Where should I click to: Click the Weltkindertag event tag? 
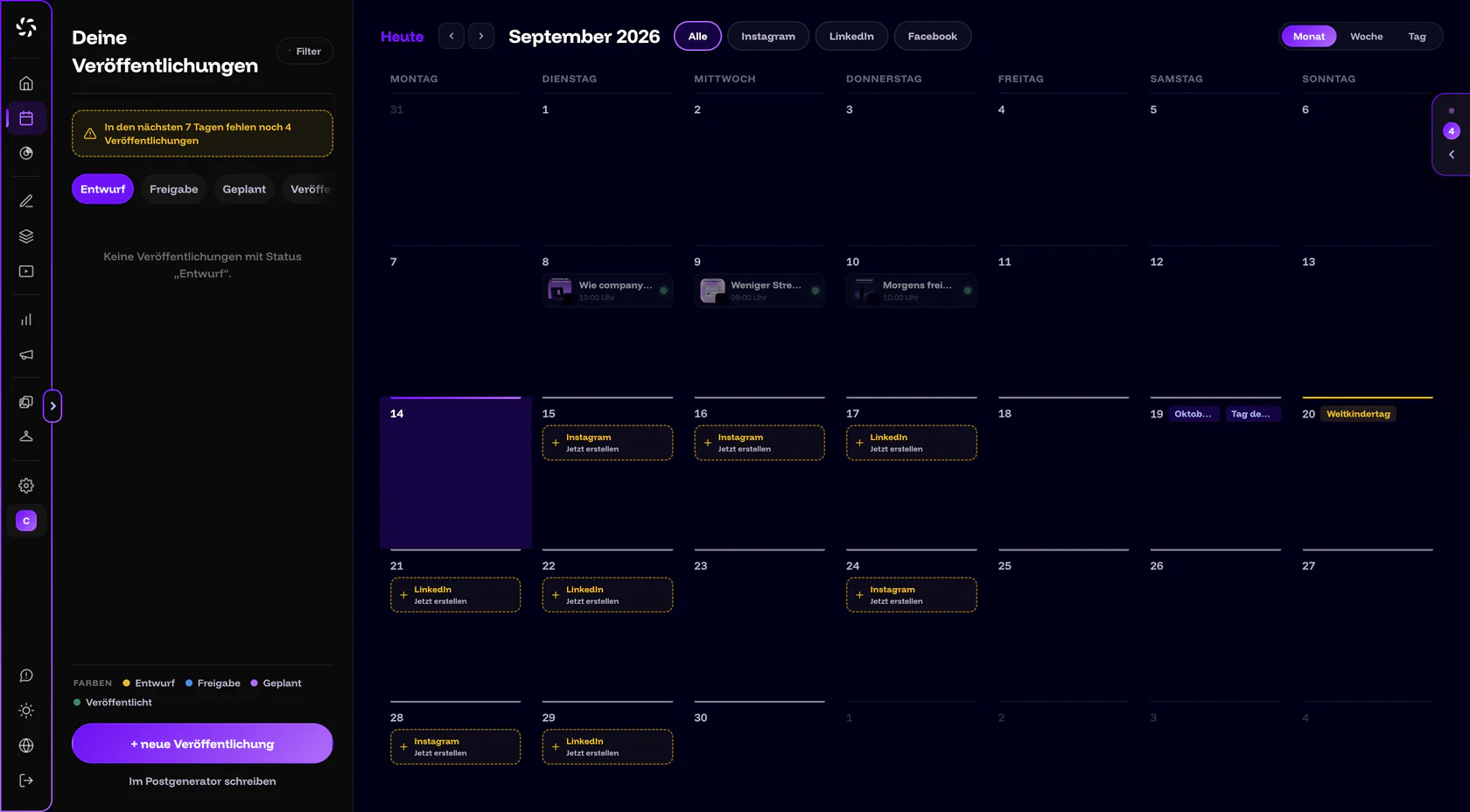click(x=1358, y=414)
